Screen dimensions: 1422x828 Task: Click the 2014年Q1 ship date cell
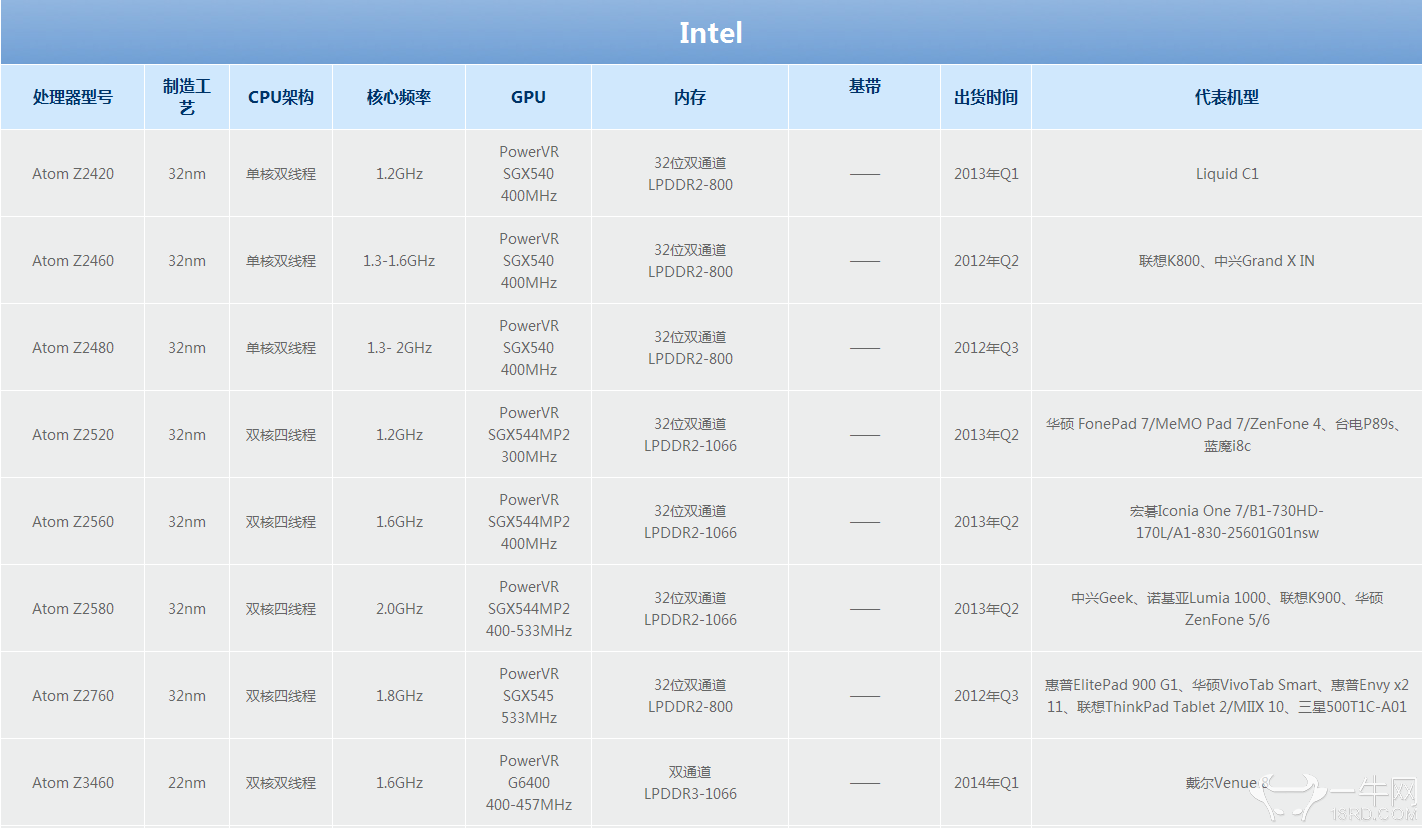pyautogui.click(x=986, y=783)
